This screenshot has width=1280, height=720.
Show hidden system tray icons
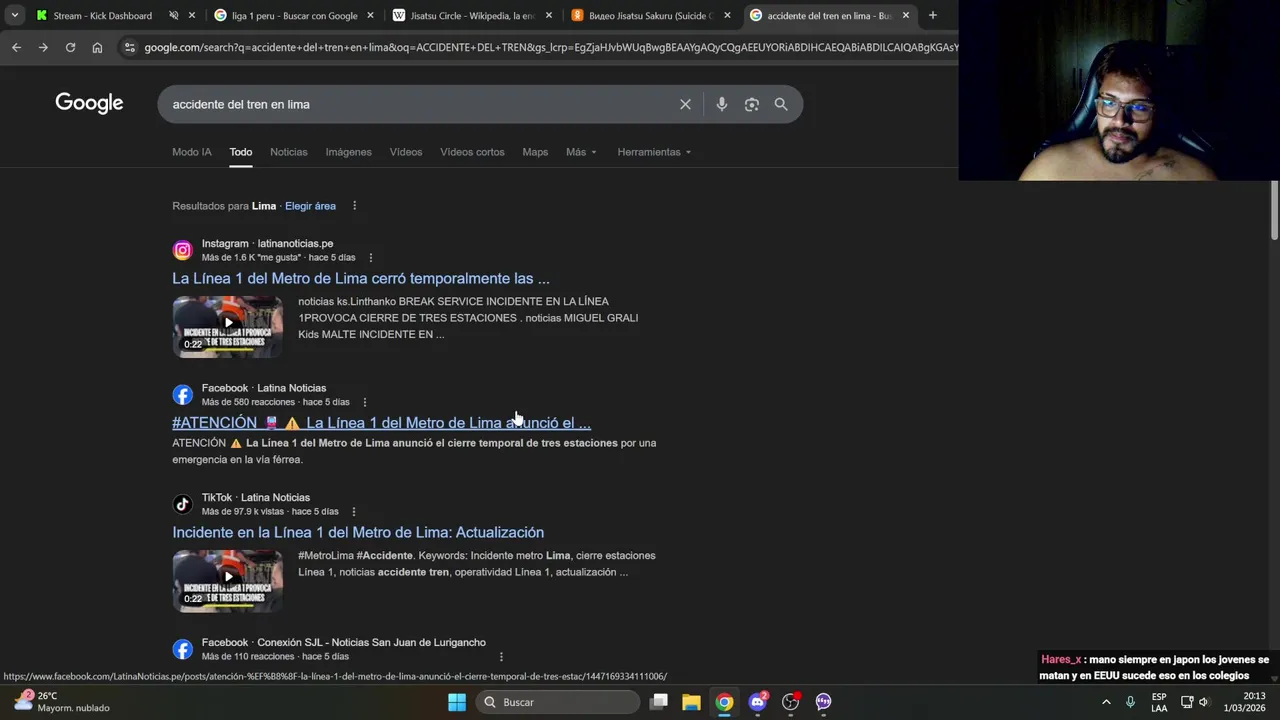tap(1106, 702)
